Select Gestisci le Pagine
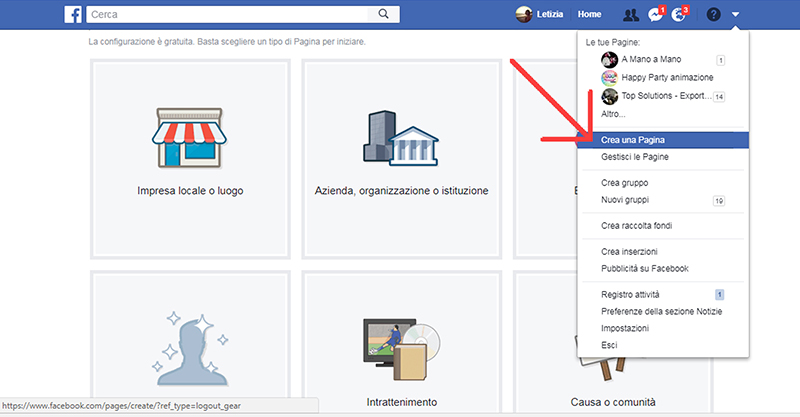This screenshot has height=417, width=800. tap(635, 157)
